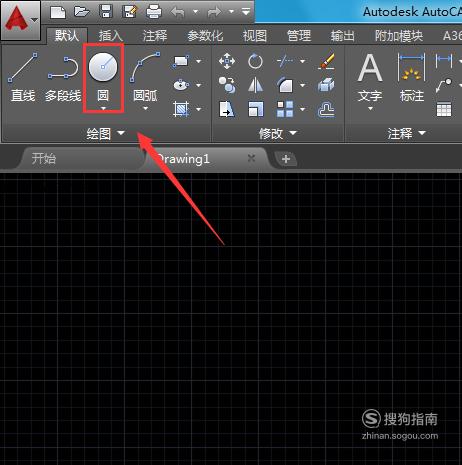Viewport: 462px width, 465px height.
Task: Select the 直线 line tool
Action: pos(23,77)
